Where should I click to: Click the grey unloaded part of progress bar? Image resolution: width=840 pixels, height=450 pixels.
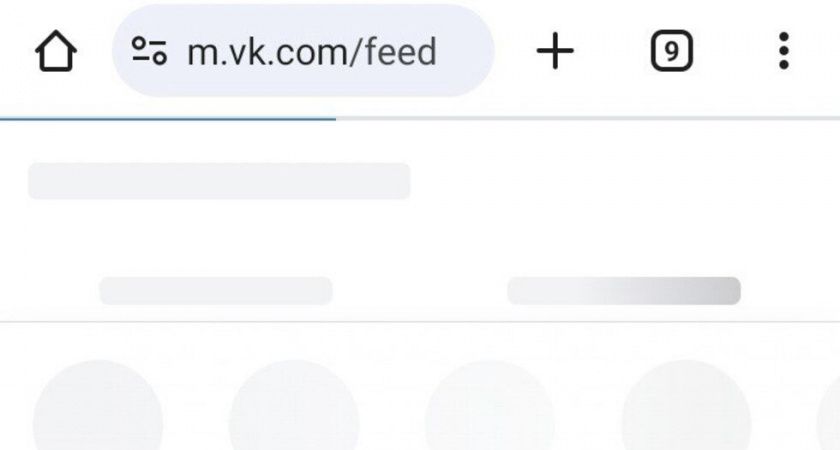coord(588,118)
